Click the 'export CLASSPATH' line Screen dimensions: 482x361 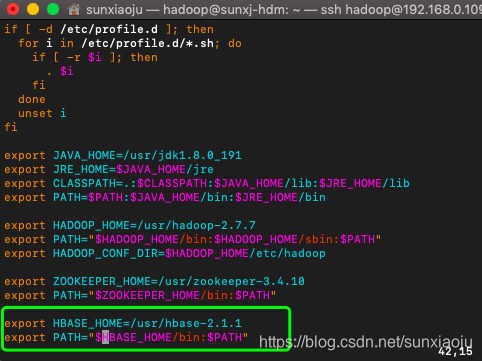tap(207, 183)
